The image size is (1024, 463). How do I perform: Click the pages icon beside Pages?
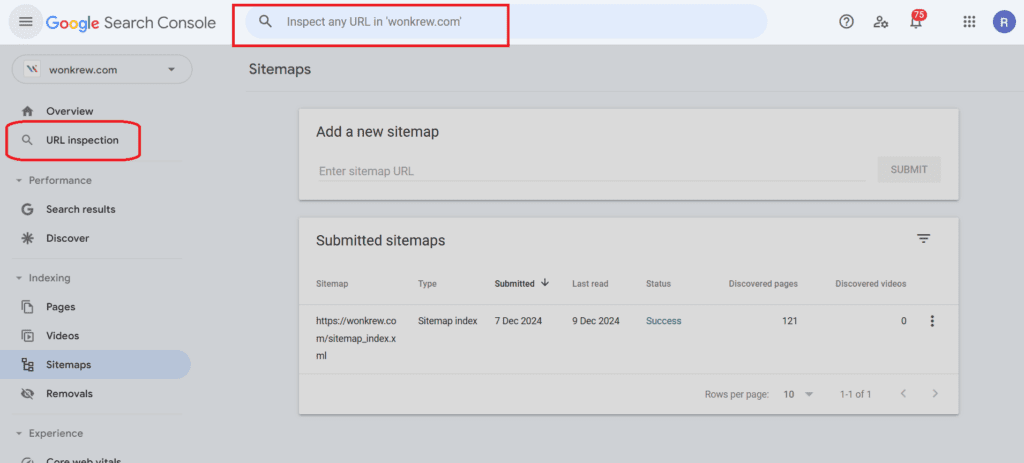pyautogui.click(x=27, y=306)
